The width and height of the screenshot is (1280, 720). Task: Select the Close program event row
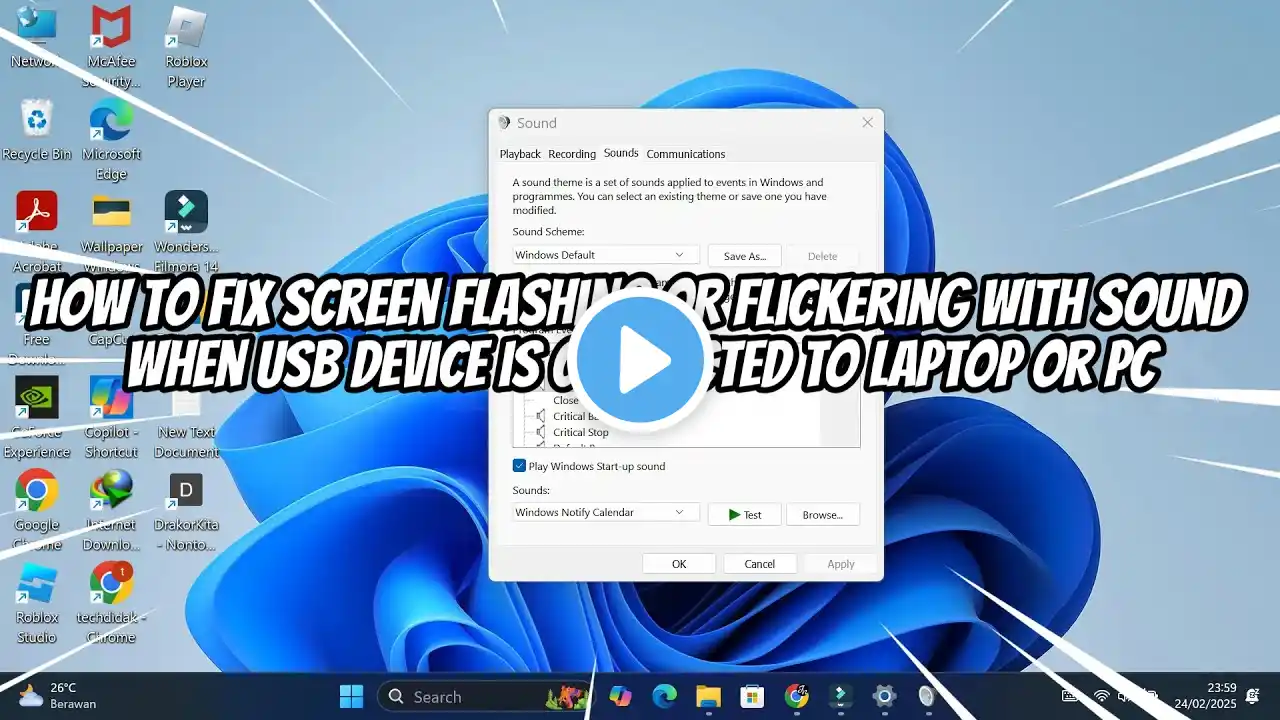click(x=566, y=400)
